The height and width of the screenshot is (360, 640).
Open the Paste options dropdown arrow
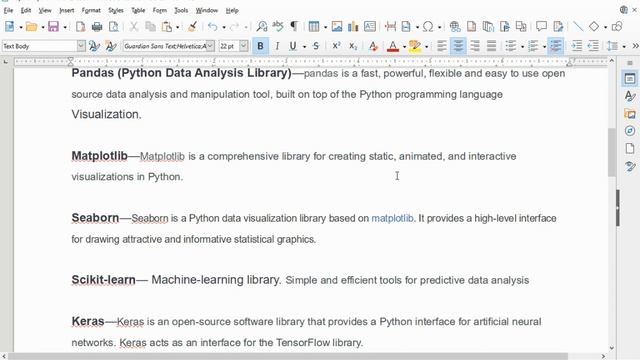click(177, 27)
